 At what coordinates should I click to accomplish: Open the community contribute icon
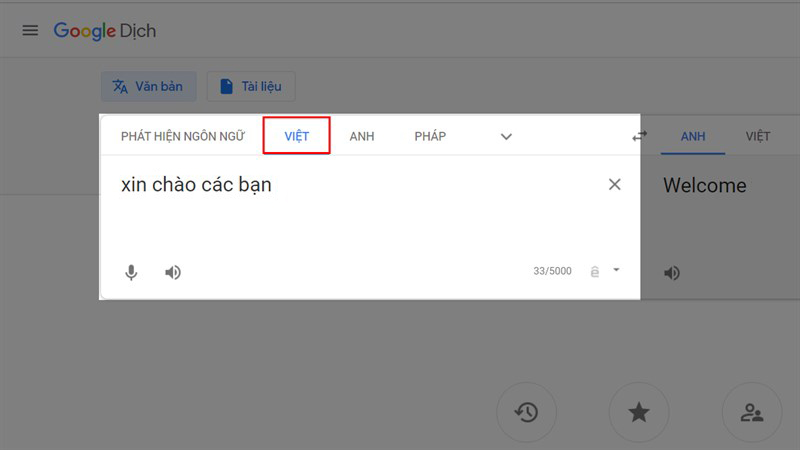[x=752, y=412]
